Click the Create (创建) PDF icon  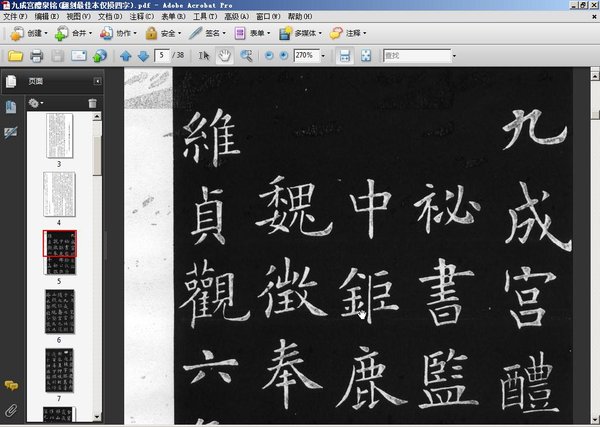coord(17,34)
